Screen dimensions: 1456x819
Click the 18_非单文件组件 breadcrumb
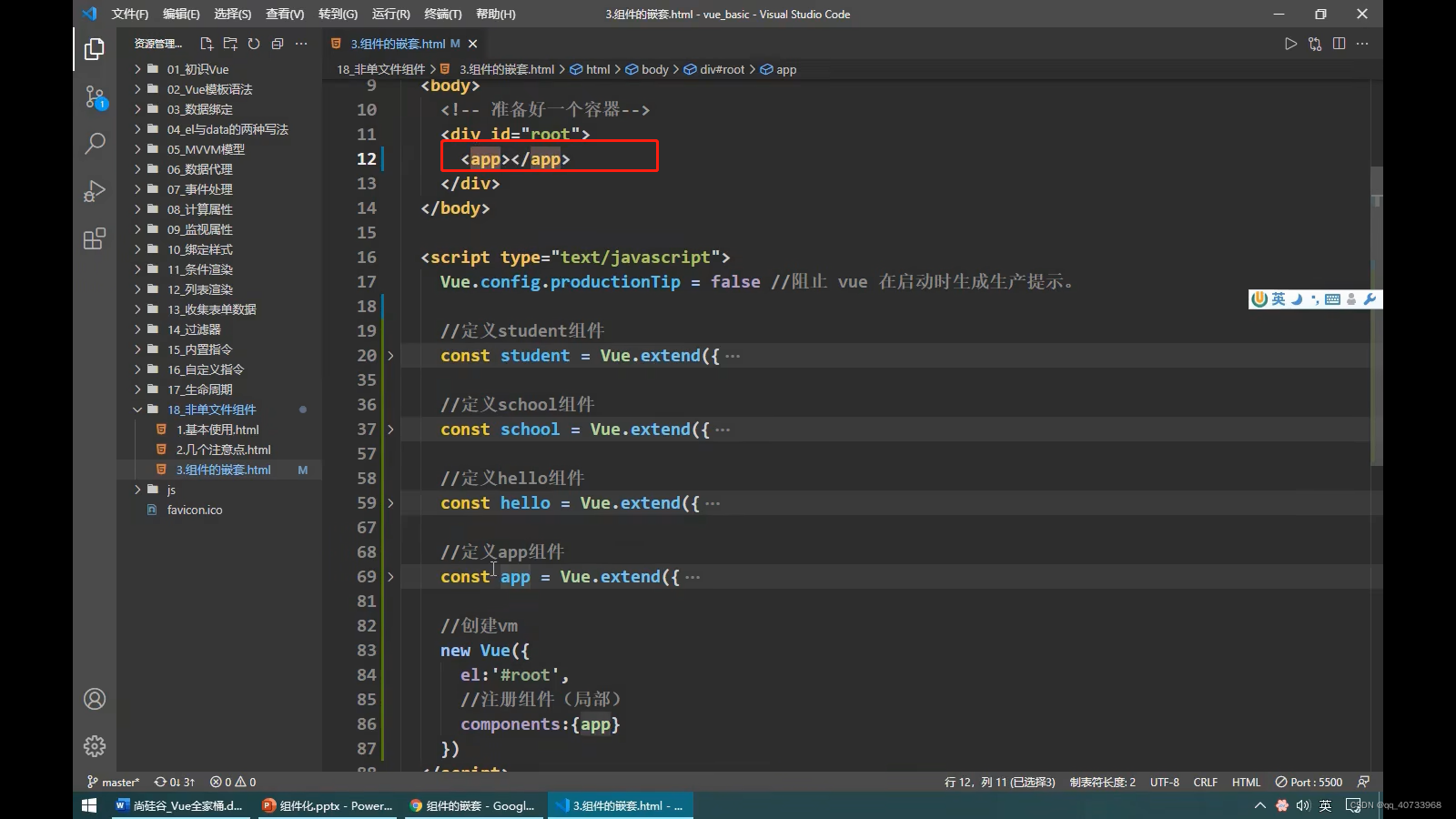coord(380,69)
